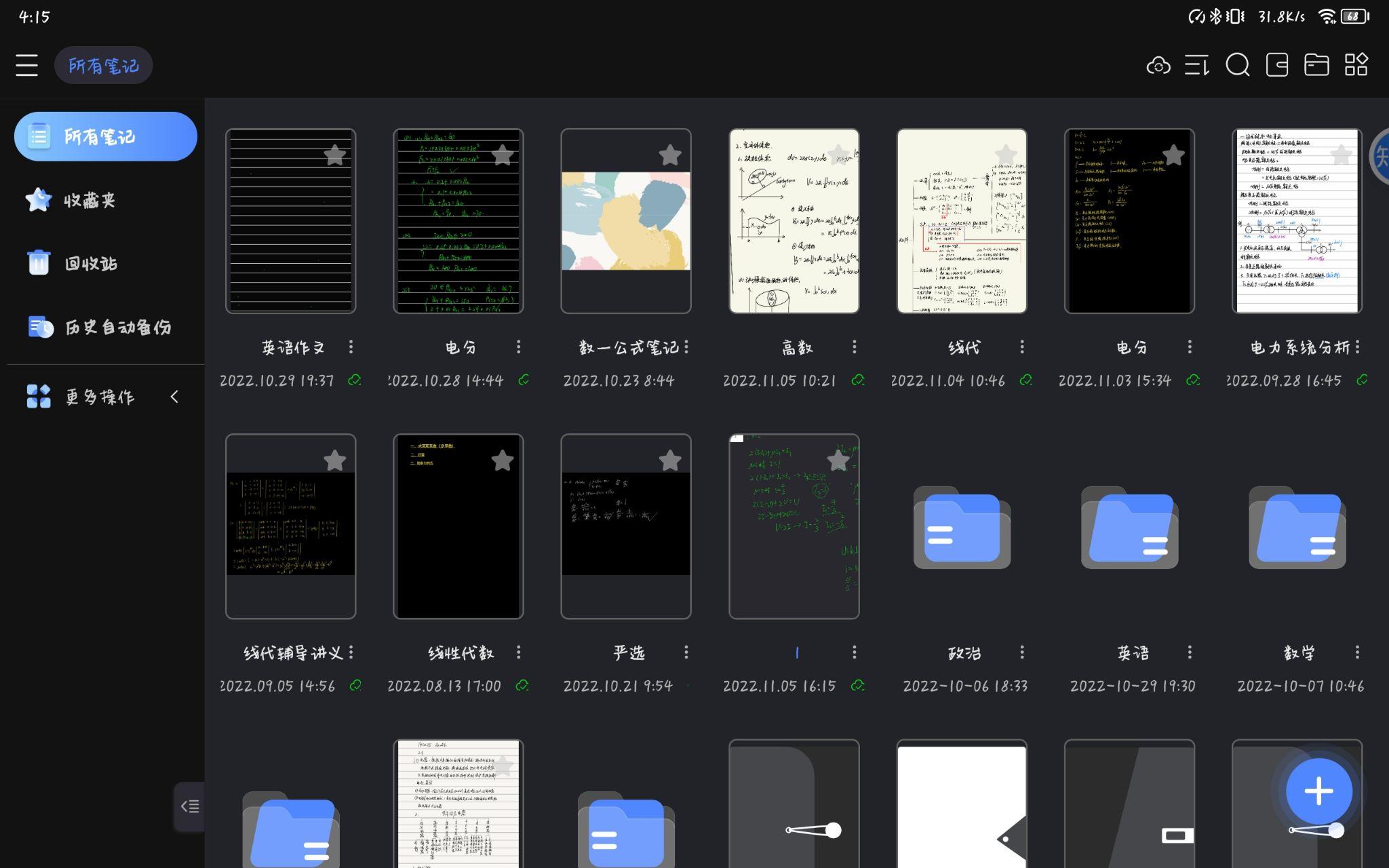1389x868 pixels.
Task: Toggle favorite star on 高数 note
Action: click(838, 155)
